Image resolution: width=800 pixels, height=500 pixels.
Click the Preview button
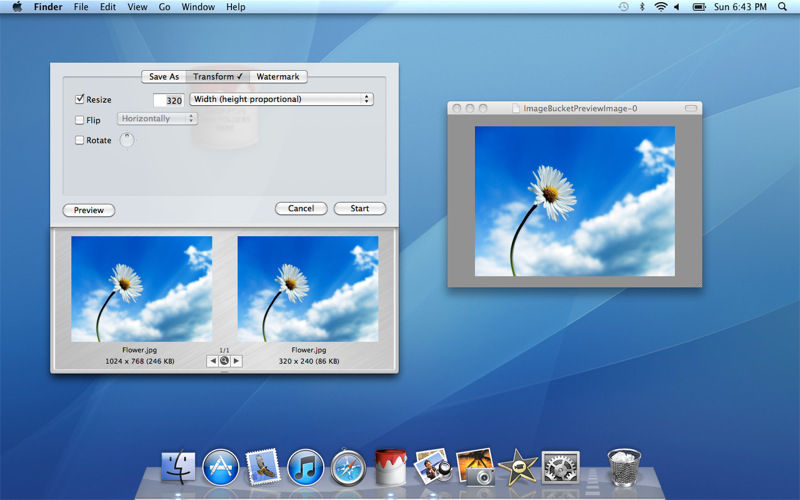(x=89, y=210)
